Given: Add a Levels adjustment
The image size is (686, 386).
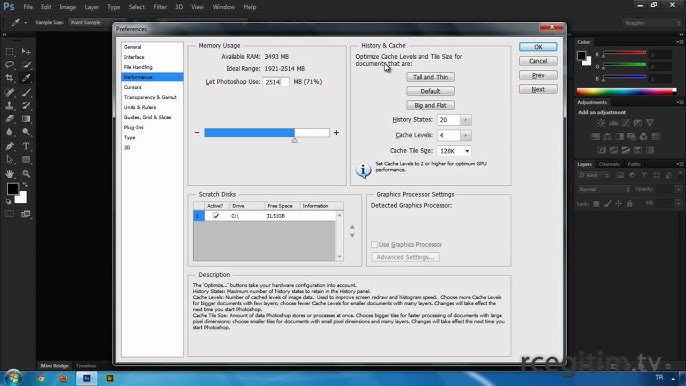Looking at the screenshot, I should pos(613,123).
